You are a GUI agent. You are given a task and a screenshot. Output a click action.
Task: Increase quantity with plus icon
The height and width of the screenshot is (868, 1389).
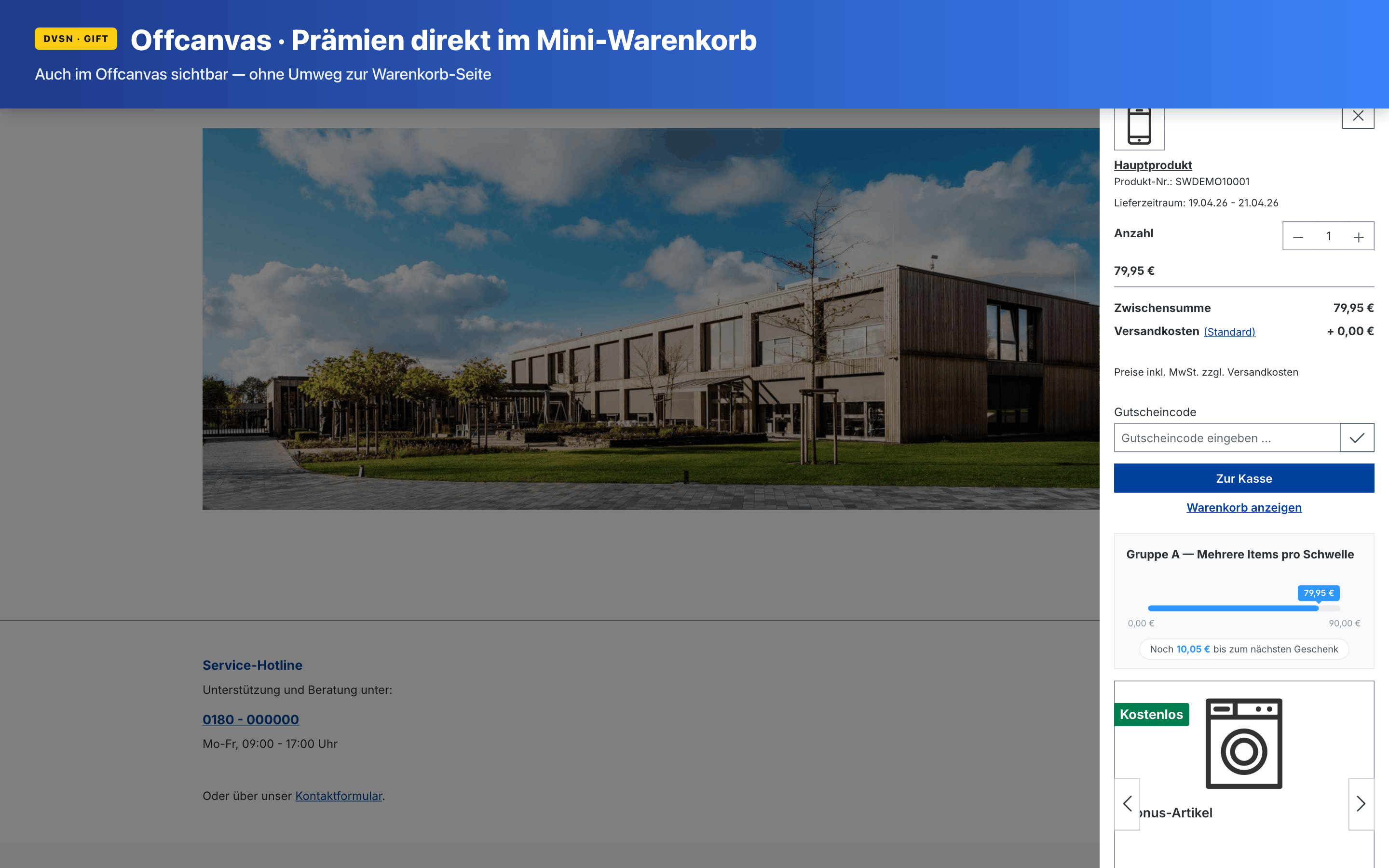[1358, 236]
